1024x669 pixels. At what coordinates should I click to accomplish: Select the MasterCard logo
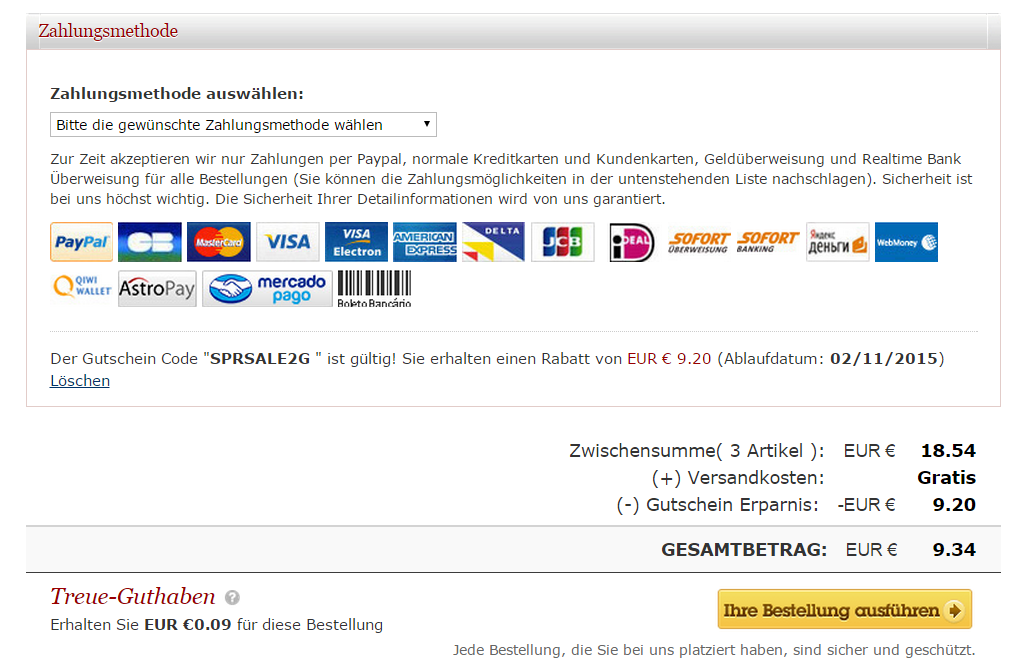[219, 242]
